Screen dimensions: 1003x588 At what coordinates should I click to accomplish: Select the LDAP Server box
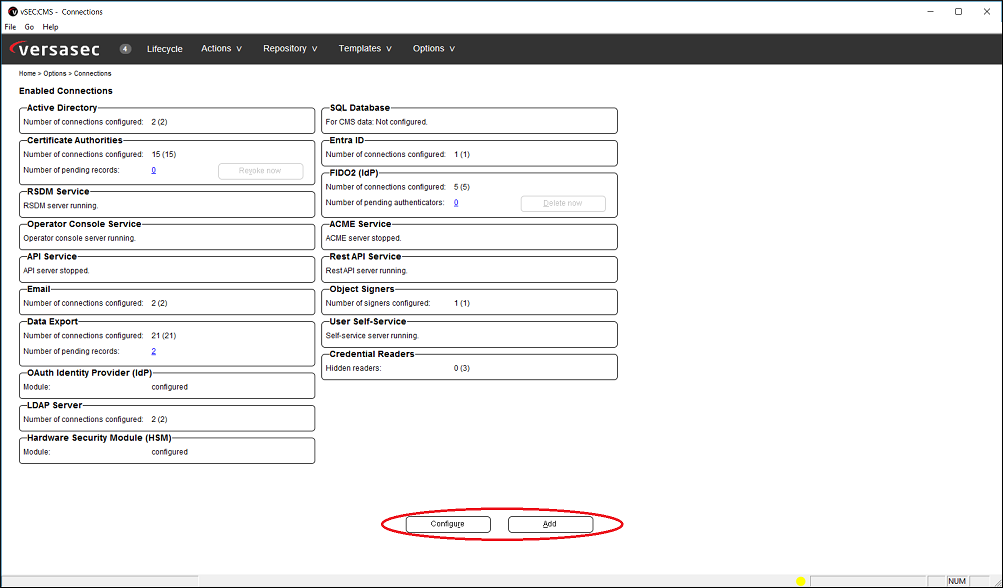[167, 416]
